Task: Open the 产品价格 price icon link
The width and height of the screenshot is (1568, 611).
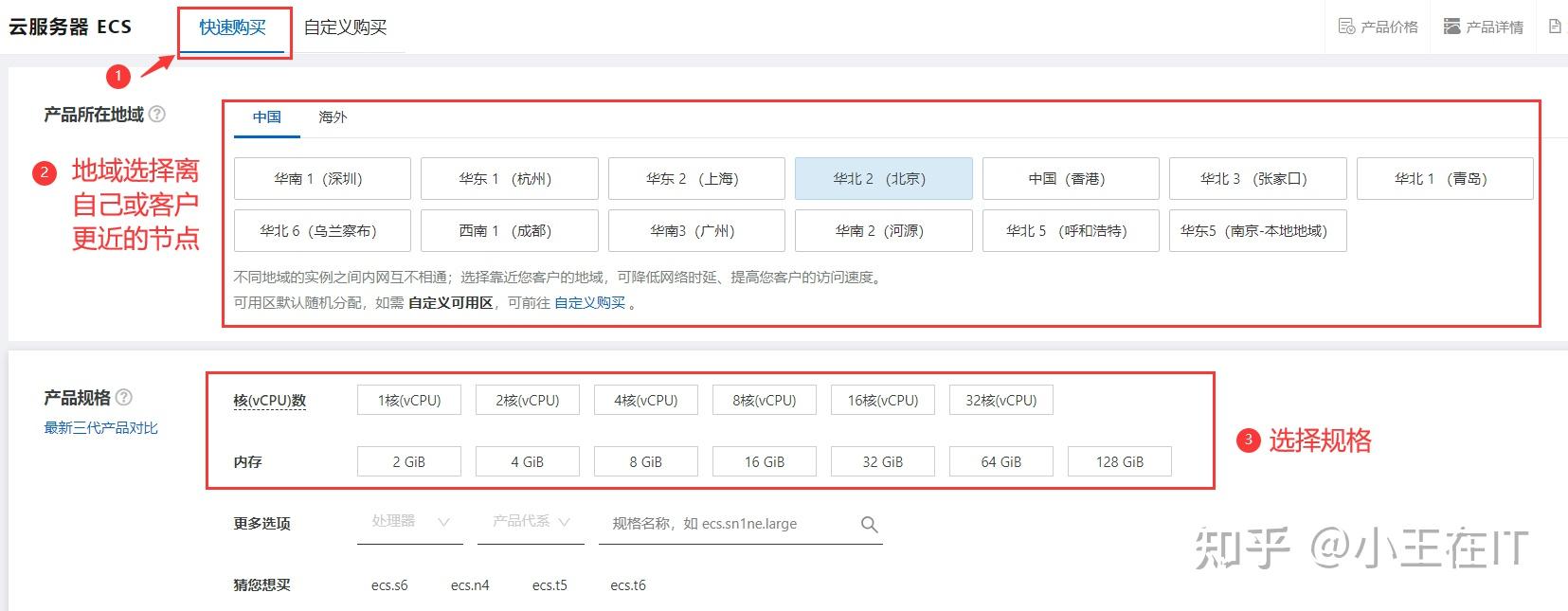Action: tap(1378, 27)
